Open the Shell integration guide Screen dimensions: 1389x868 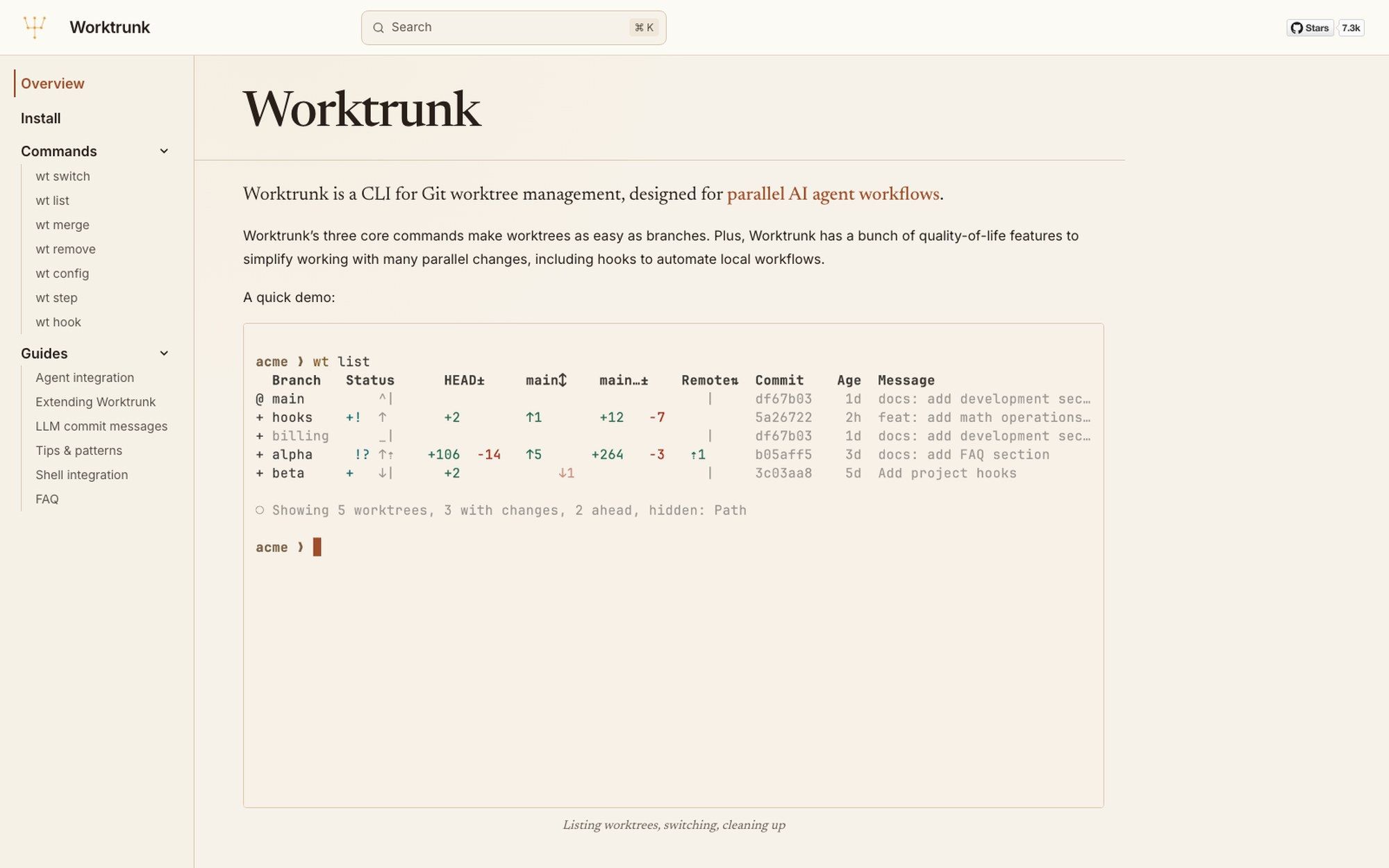[82, 475]
